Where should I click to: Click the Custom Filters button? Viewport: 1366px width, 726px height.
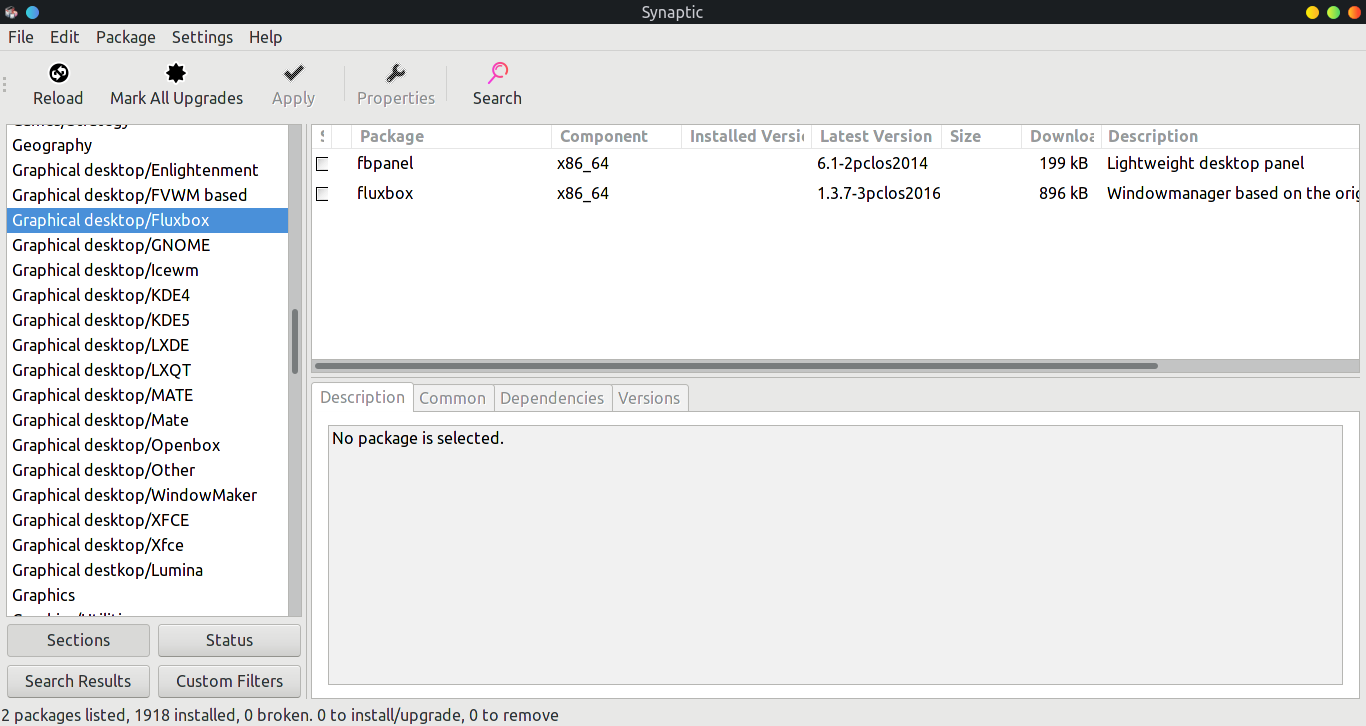(x=229, y=681)
